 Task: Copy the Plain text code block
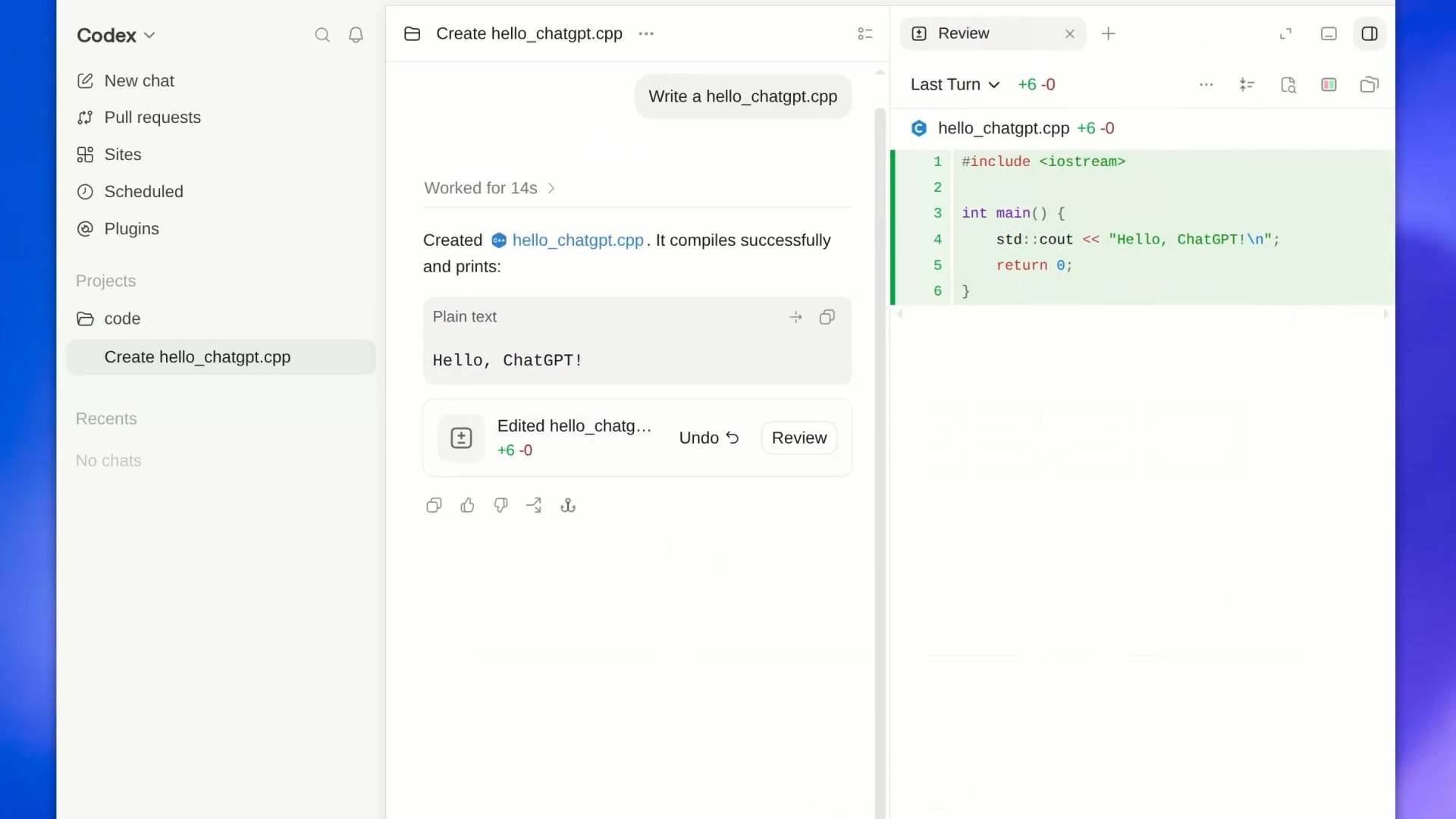[x=827, y=317]
